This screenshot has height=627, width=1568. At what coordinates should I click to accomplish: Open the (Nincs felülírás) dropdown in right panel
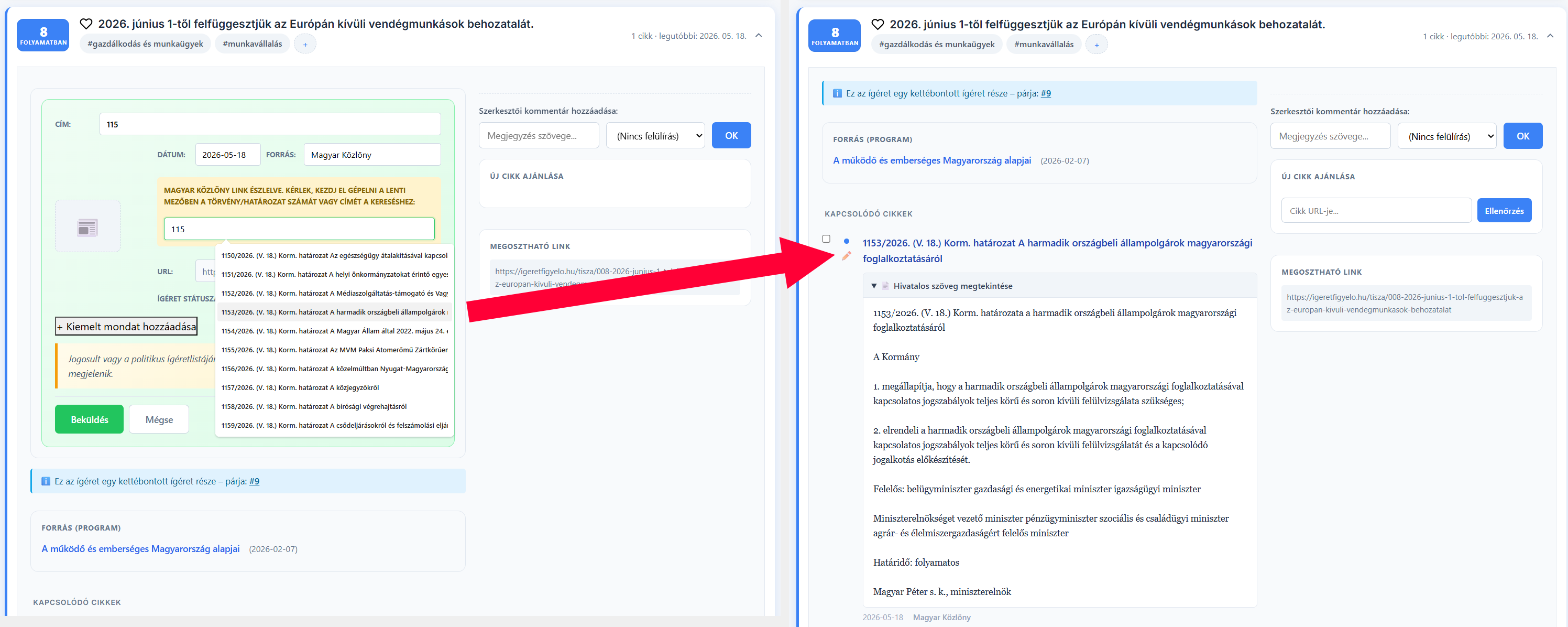click(x=1447, y=136)
